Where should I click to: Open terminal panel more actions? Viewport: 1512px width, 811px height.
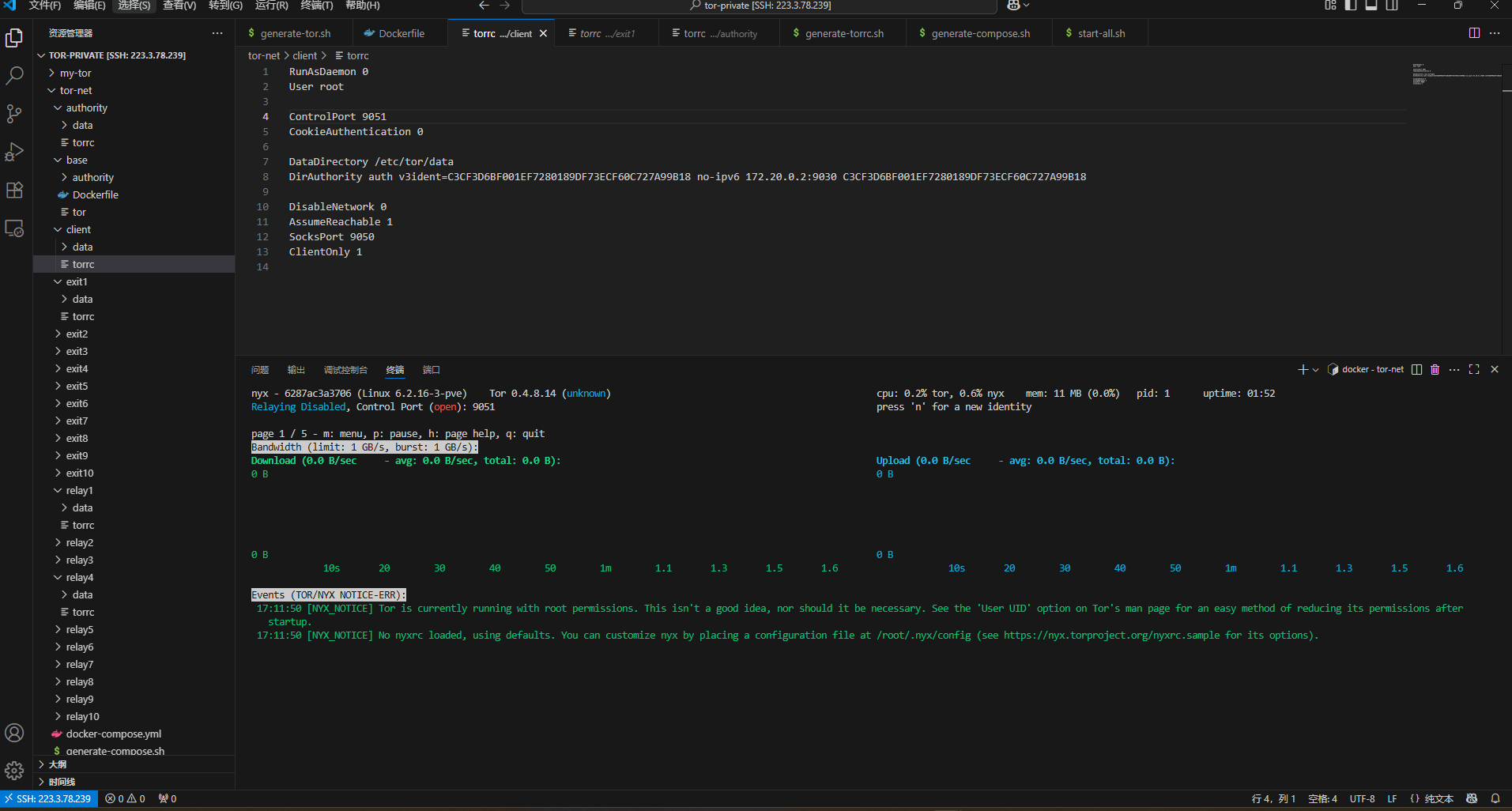[x=1454, y=369]
